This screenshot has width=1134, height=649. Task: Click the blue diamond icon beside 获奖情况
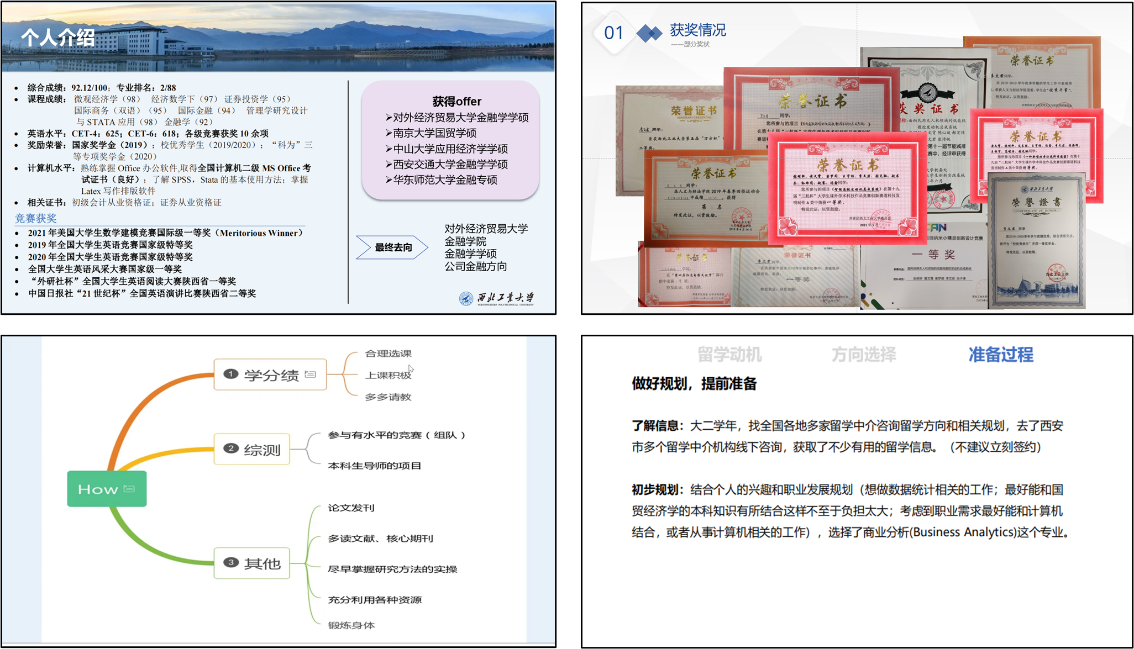(x=650, y=33)
